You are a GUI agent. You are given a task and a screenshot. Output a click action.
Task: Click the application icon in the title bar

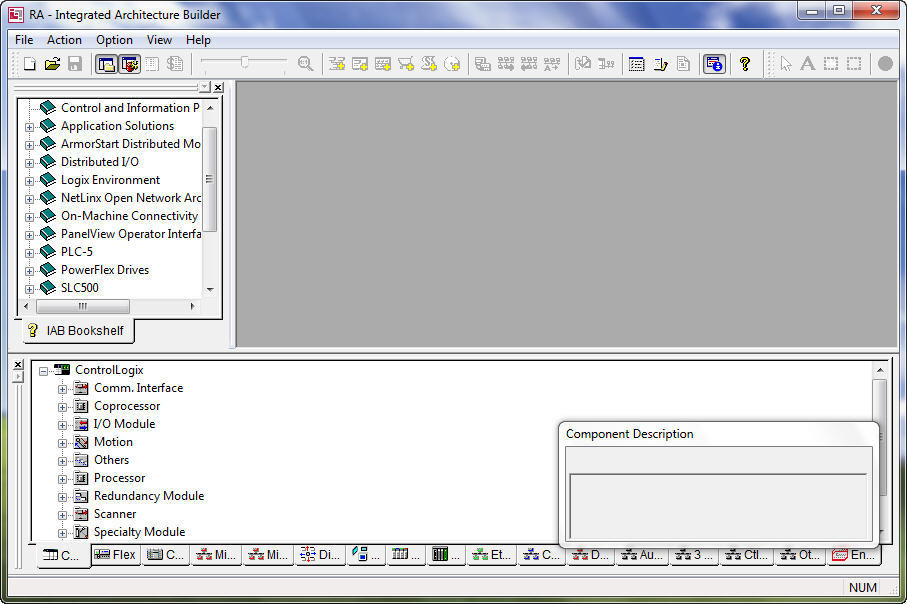[16, 14]
